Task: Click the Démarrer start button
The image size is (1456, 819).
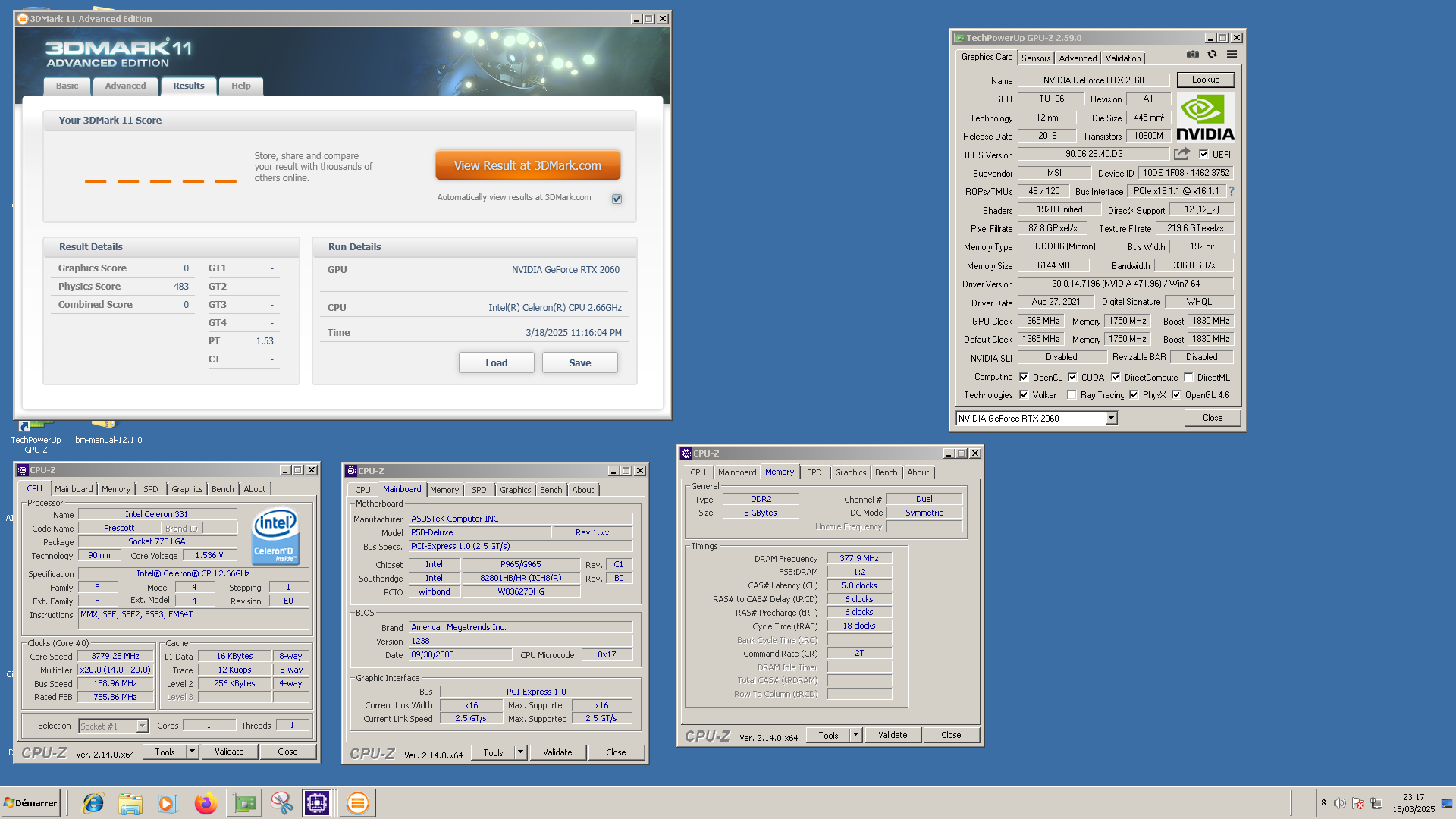Action: pyautogui.click(x=30, y=802)
